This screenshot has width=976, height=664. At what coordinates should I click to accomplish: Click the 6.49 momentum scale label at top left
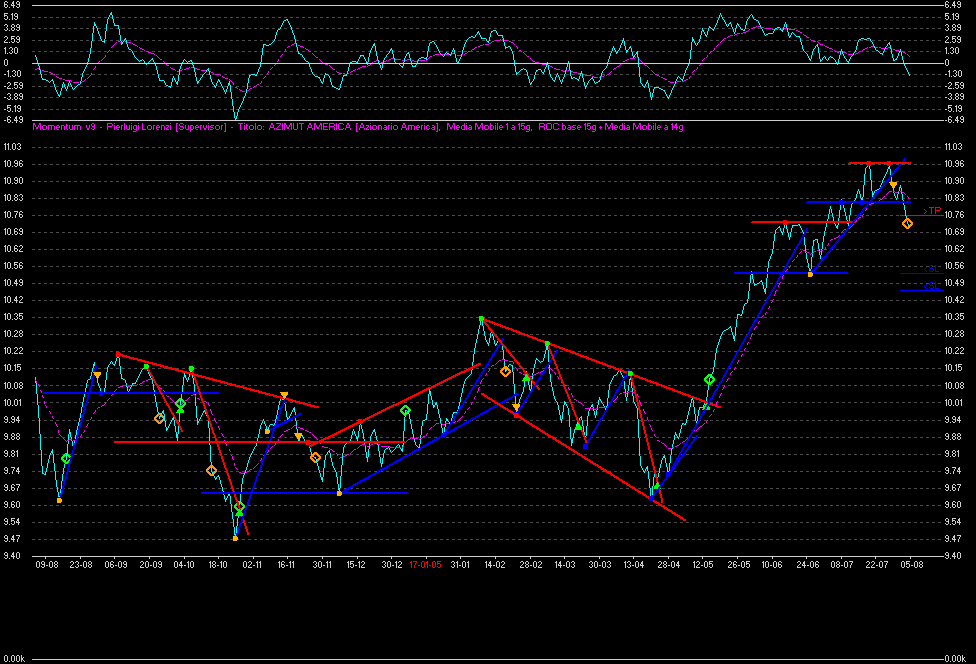tap(11, 5)
